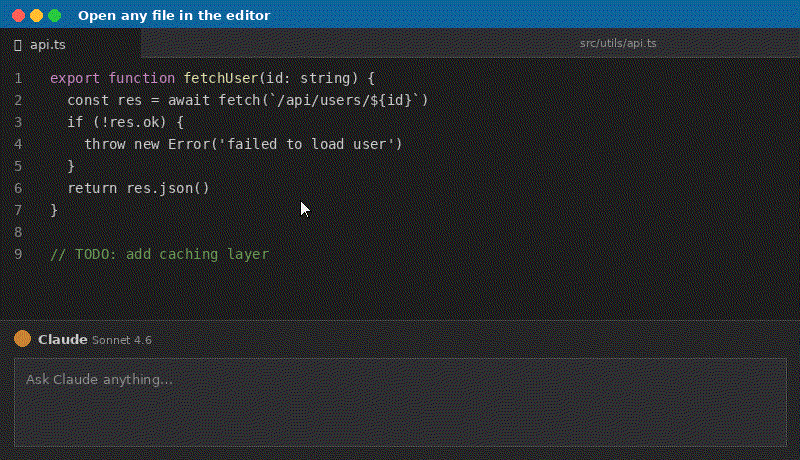The image size is (800, 460).
Task: Click line number 4 in gutter
Action: [x=18, y=144]
